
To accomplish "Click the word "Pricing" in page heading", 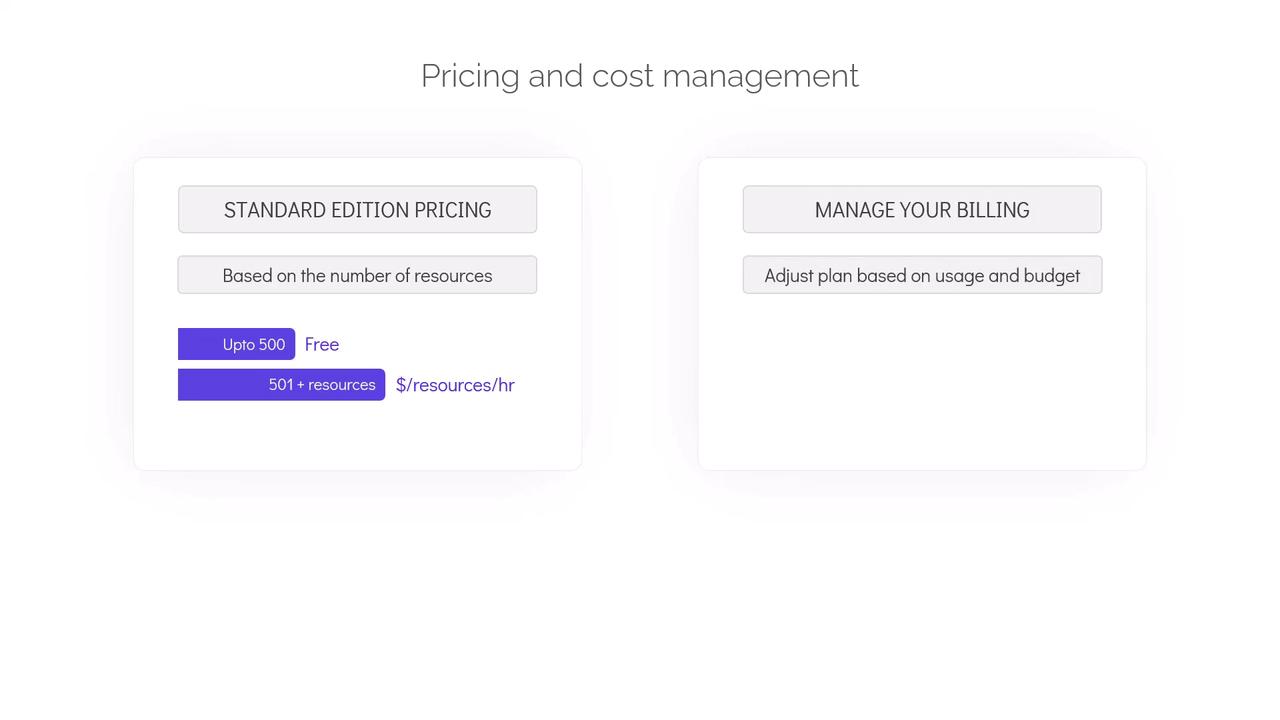I will (x=469, y=76).
